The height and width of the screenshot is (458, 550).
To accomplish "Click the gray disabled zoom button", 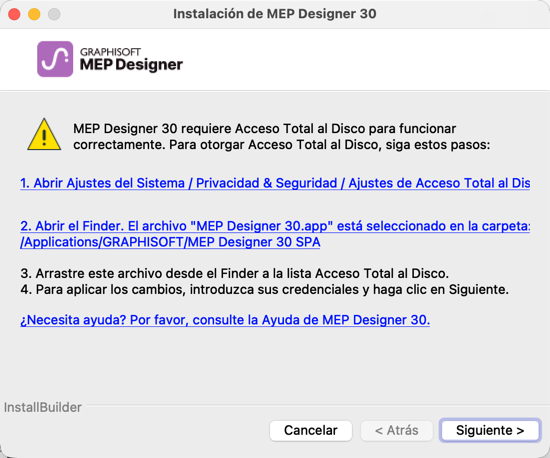I will point(54,14).
